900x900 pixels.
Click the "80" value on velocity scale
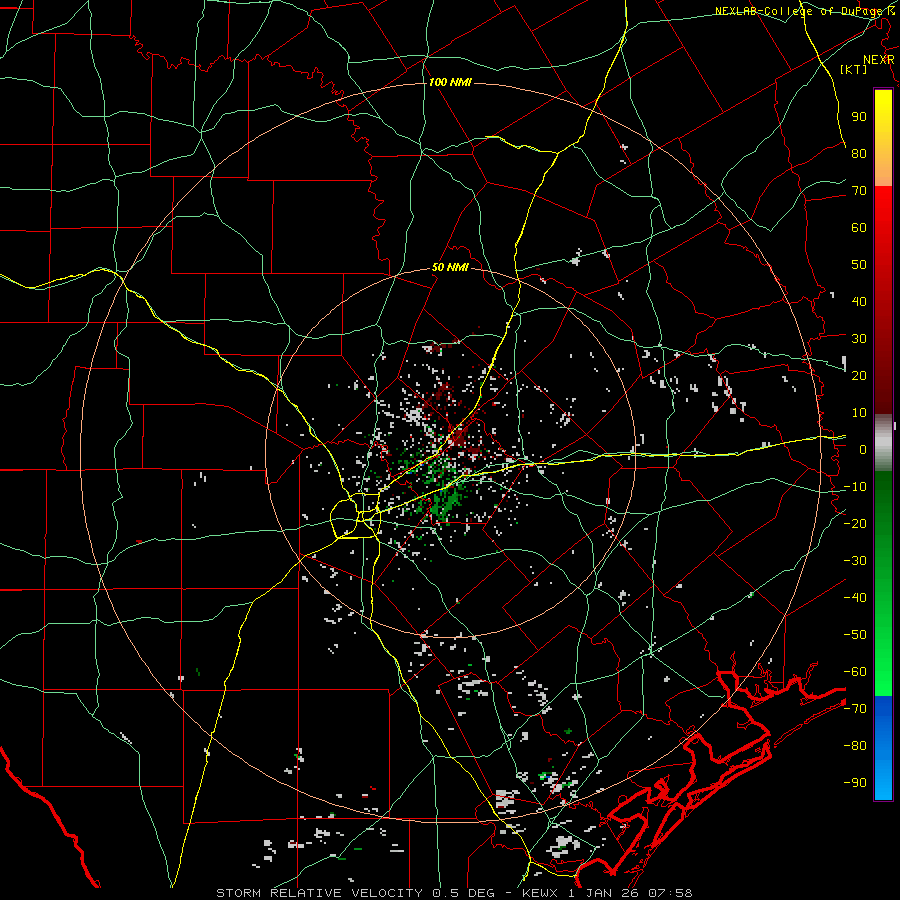coord(859,153)
